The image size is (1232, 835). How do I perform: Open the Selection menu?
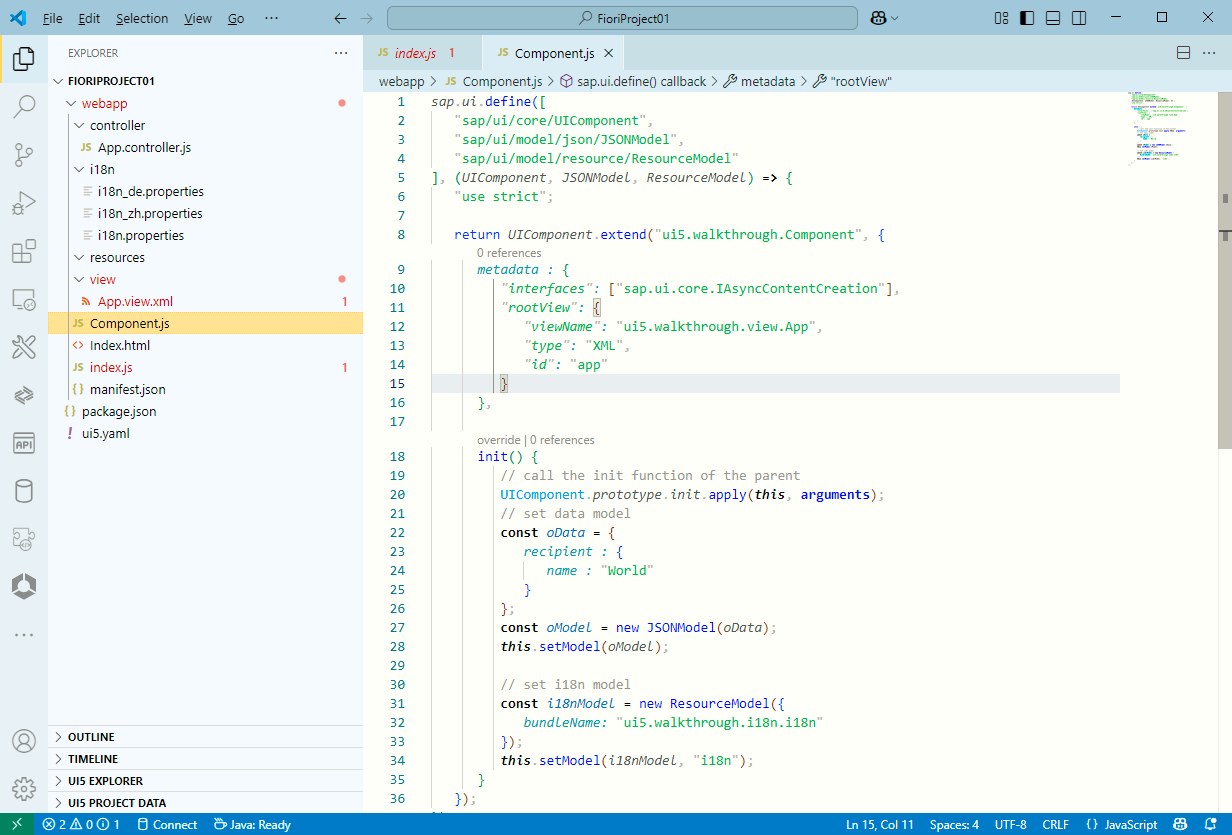142,18
